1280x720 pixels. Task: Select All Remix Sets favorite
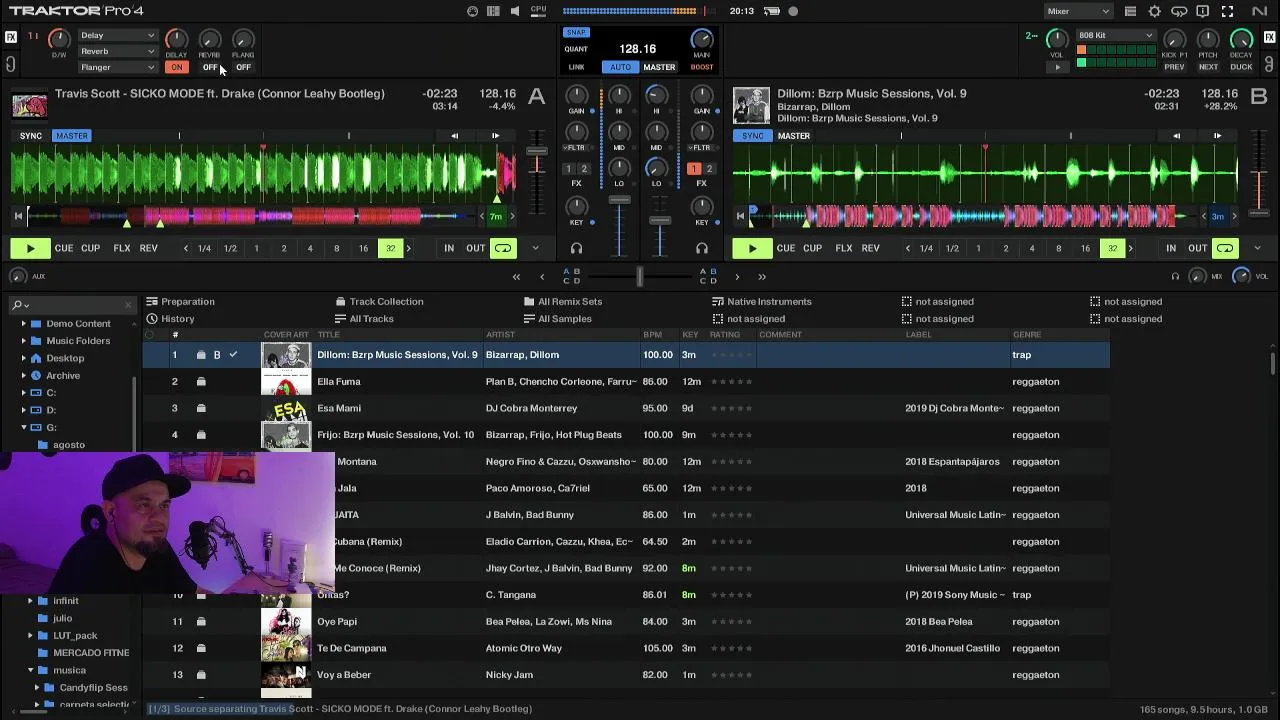(x=563, y=301)
